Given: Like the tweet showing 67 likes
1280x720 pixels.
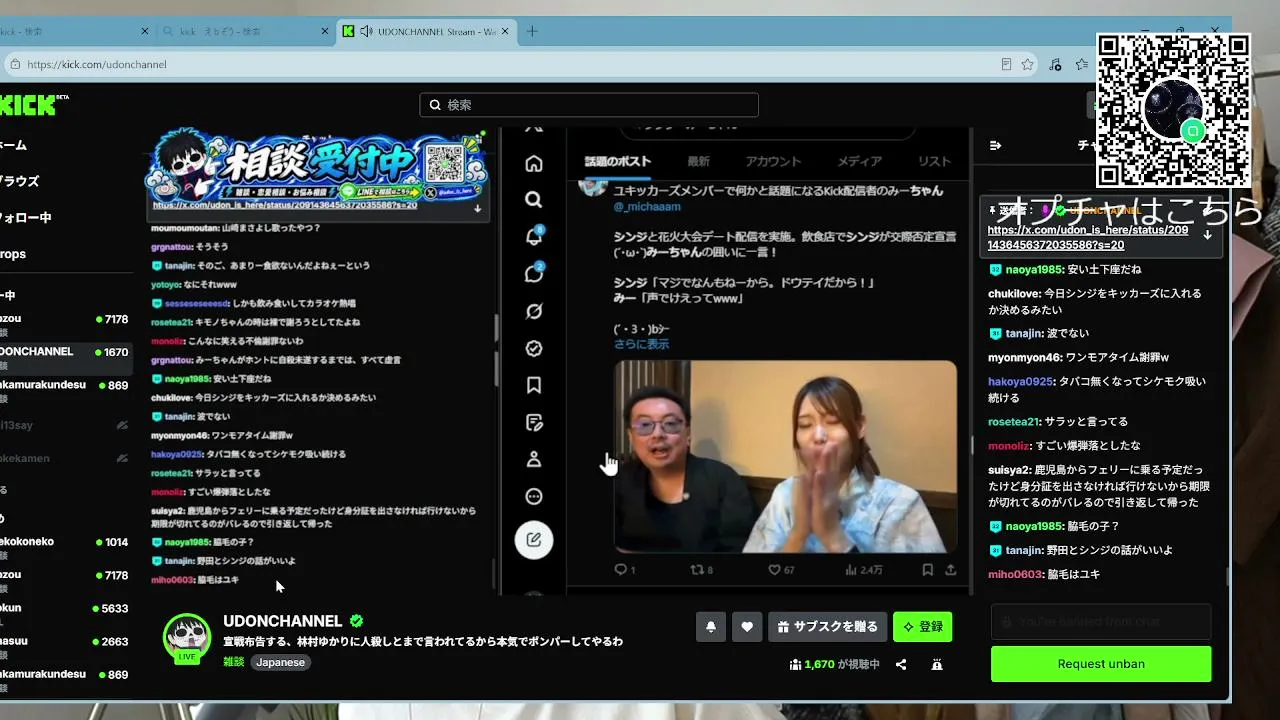Looking at the screenshot, I should click(x=774, y=570).
